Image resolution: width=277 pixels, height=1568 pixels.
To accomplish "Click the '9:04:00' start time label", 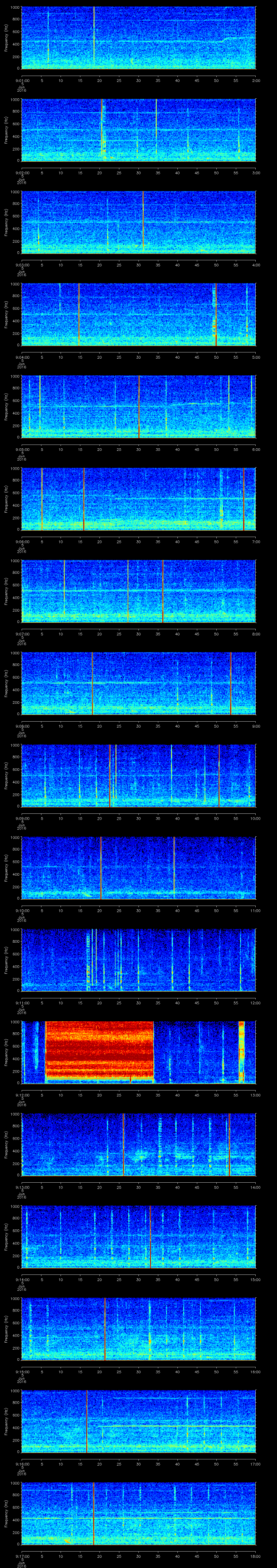I will coord(22,357).
